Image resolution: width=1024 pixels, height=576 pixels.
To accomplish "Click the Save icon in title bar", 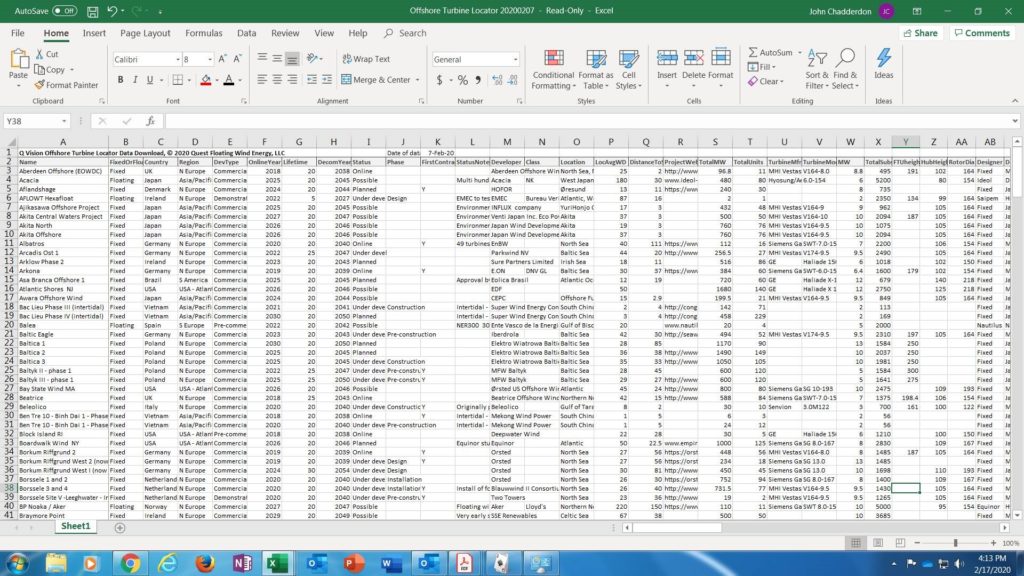I will point(92,11).
